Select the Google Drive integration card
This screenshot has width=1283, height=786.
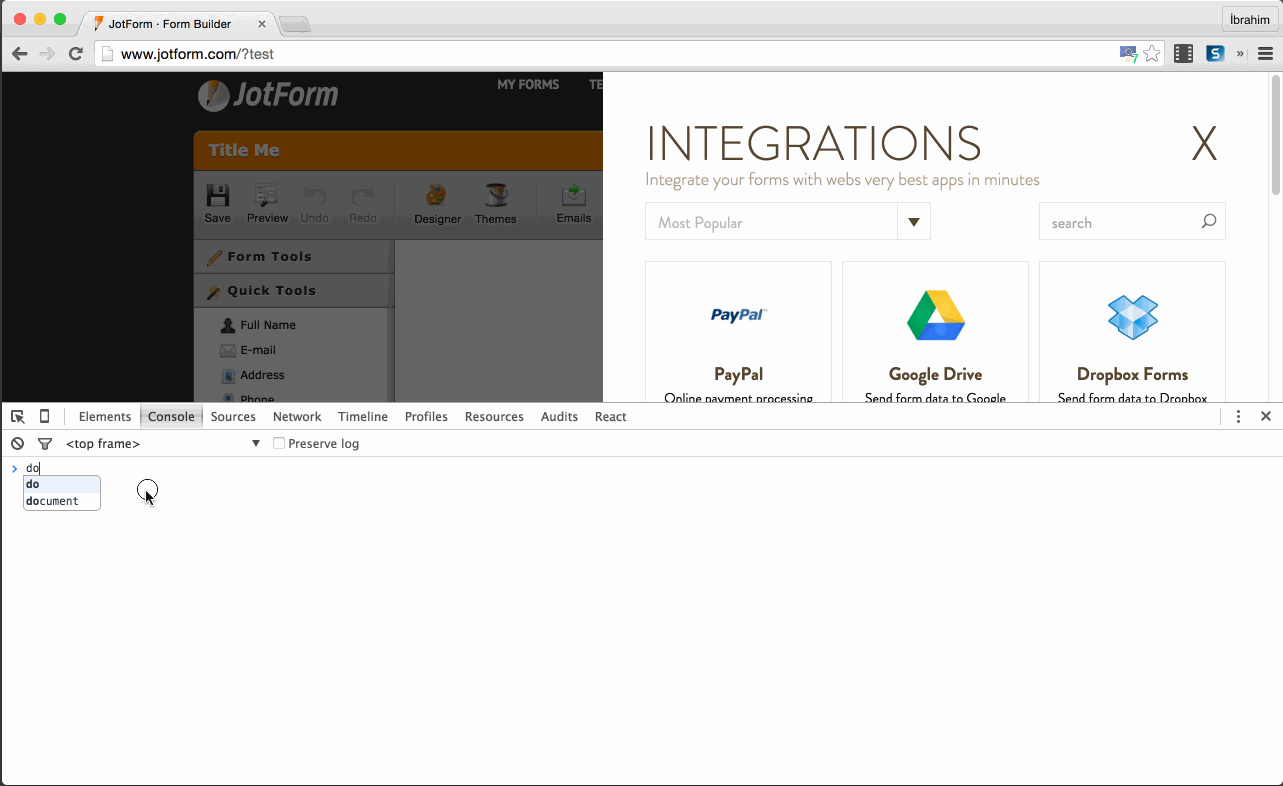click(x=935, y=332)
